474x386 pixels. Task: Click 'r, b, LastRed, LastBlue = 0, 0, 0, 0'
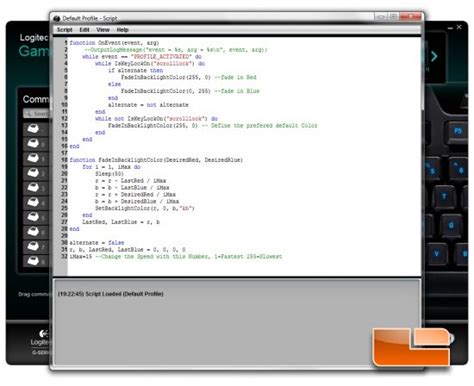click(x=127, y=250)
